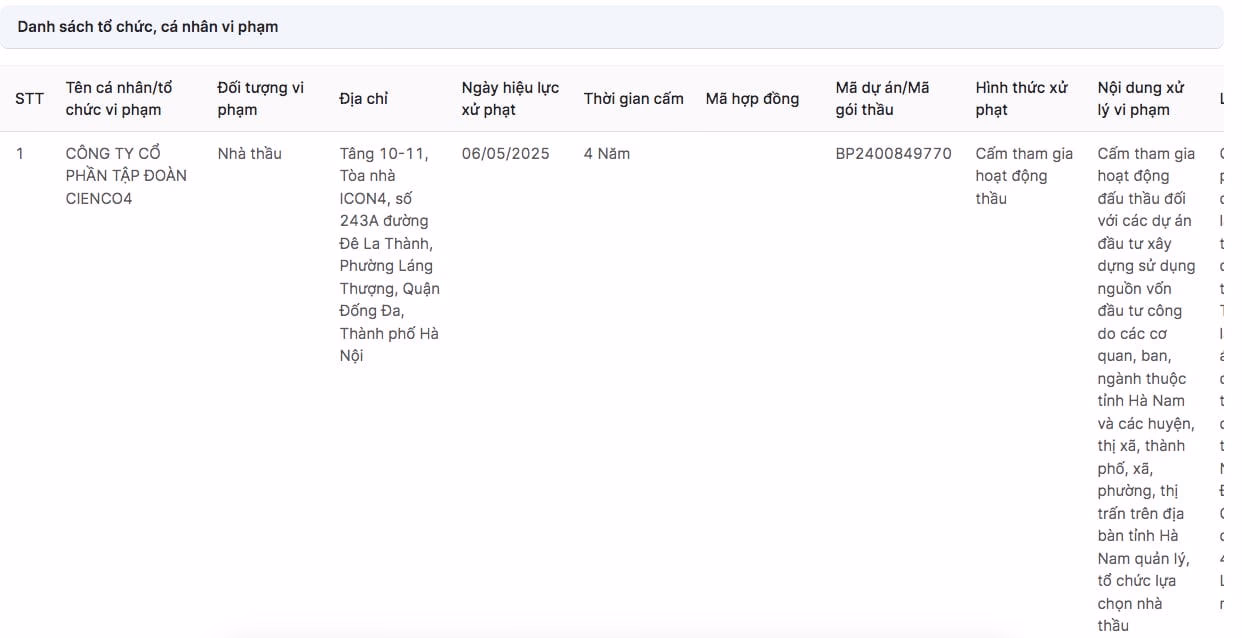Select the project code BP2400849770
1242x638 pixels.
[x=893, y=154]
